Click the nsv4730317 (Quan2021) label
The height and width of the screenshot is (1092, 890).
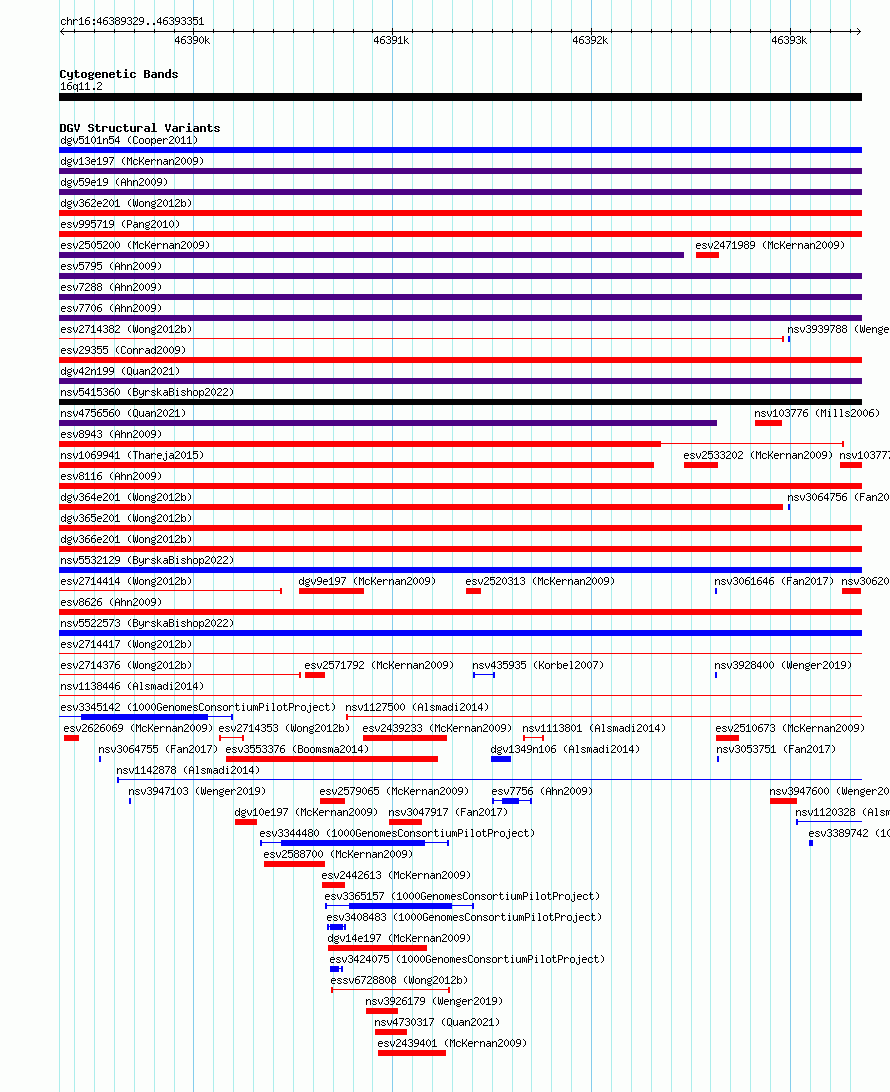[437, 1022]
